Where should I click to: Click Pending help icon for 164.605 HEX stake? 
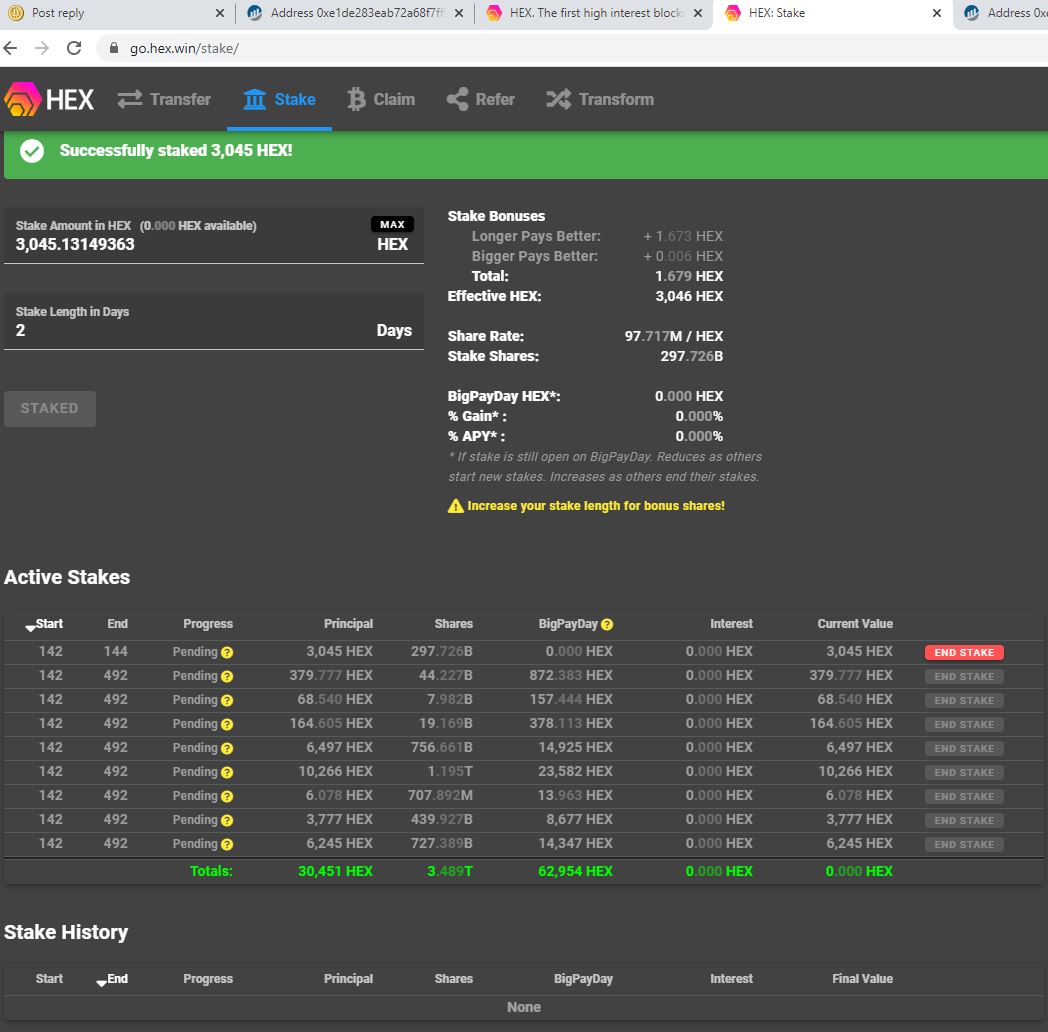point(227,725)
